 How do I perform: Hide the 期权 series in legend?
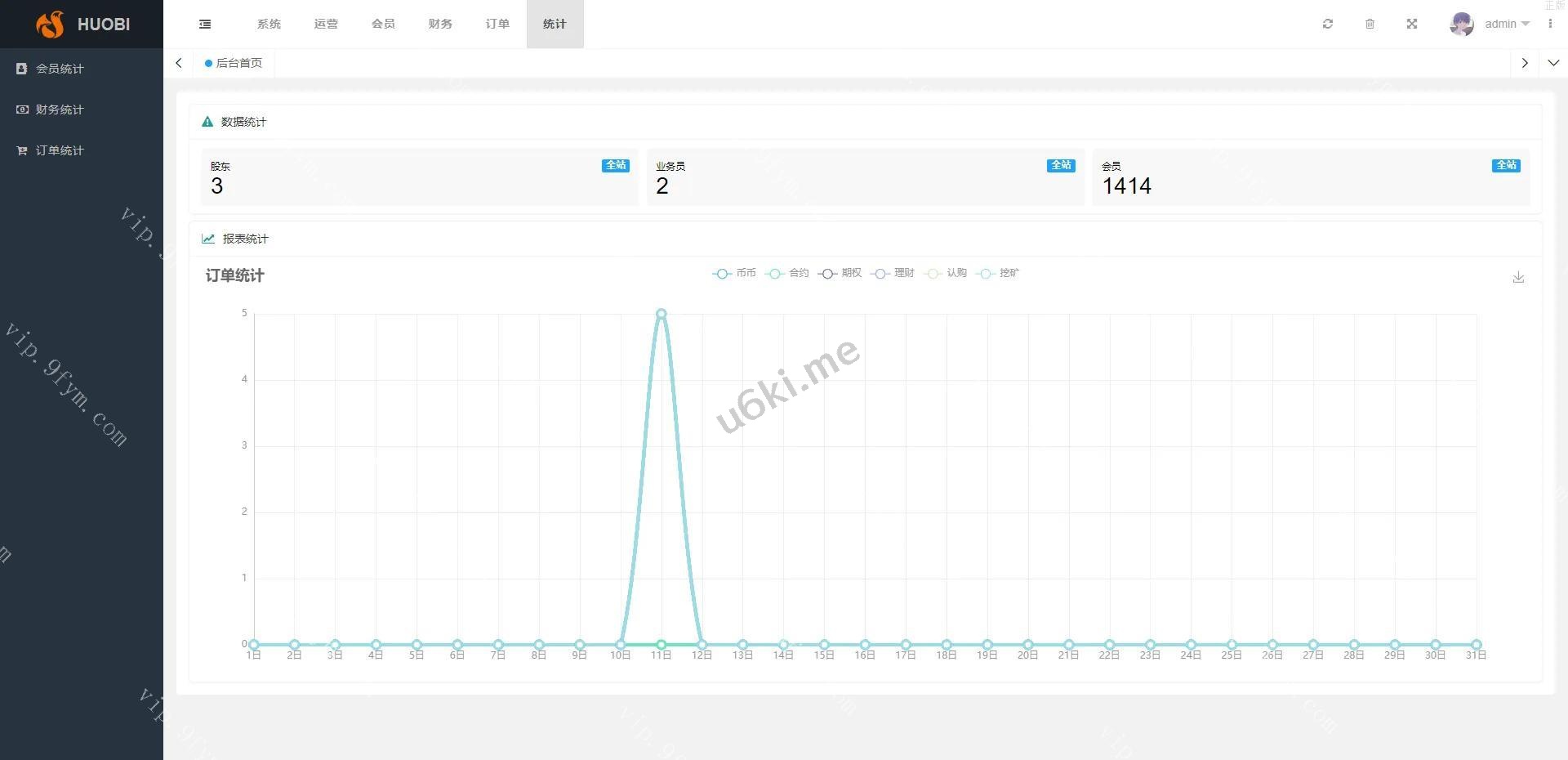pyautogui.click(x=840, y=274)
